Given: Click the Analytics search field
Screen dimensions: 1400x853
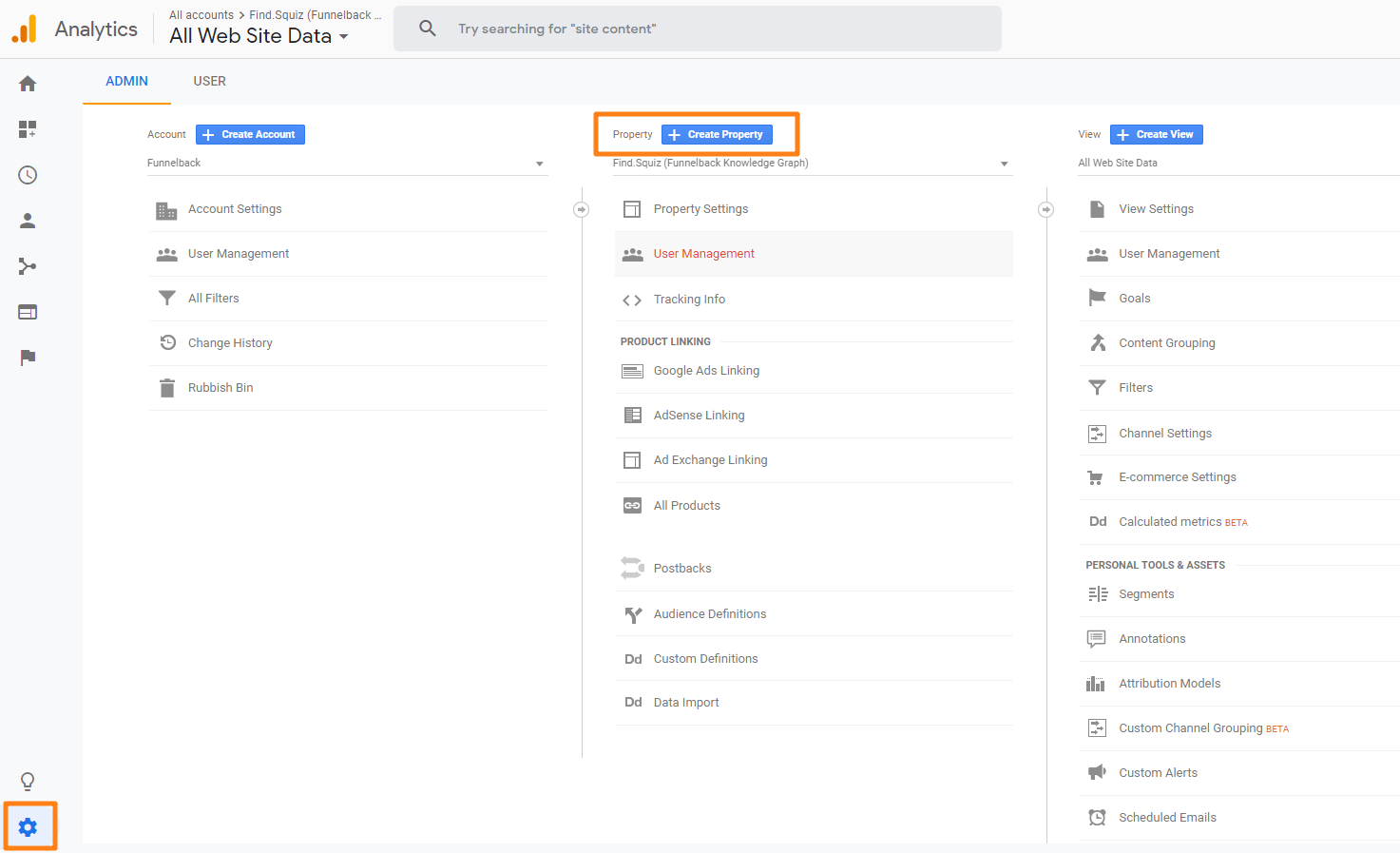Looking at the screenshot, I should 697,29.
